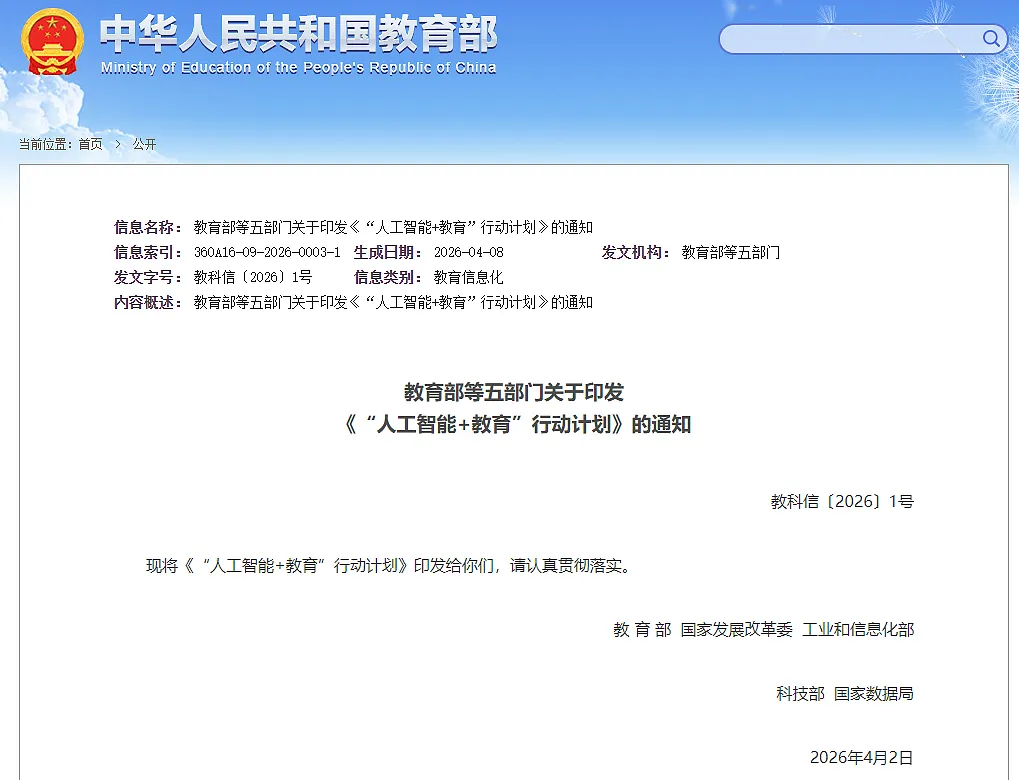Click the national emblem logo

click(52, 42)
